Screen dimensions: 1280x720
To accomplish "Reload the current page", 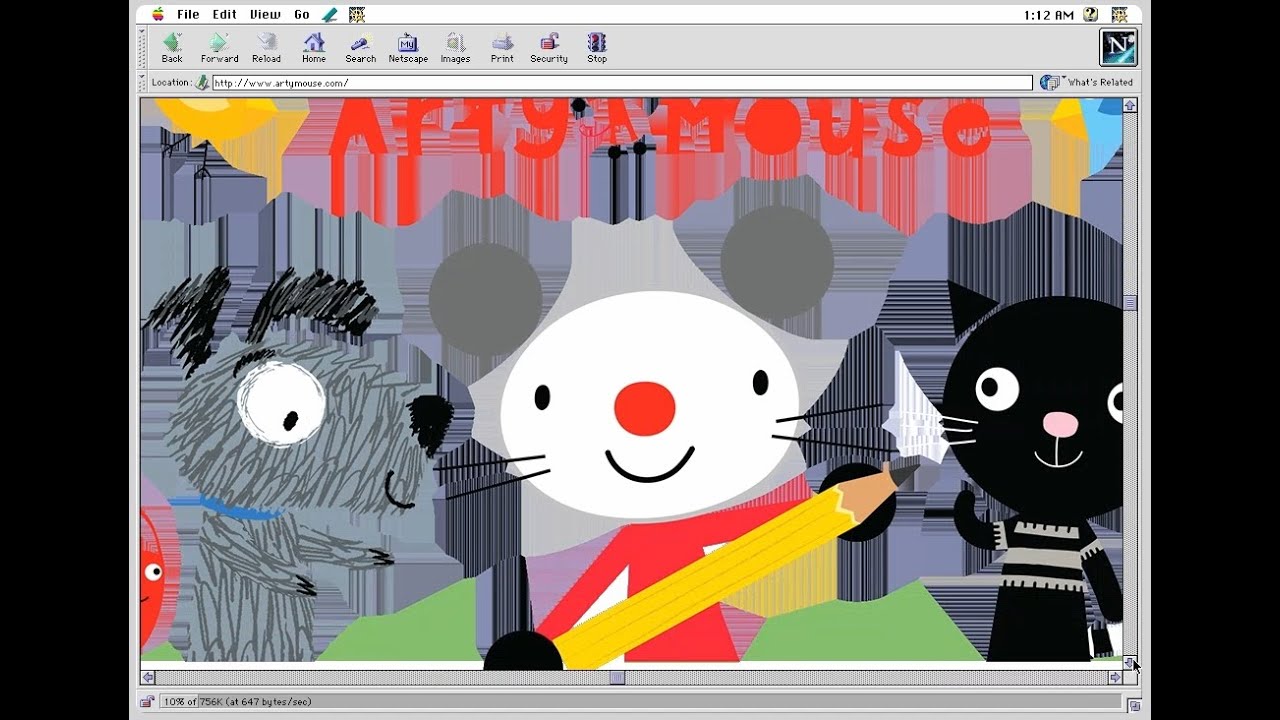I will (x=266, y=47).
